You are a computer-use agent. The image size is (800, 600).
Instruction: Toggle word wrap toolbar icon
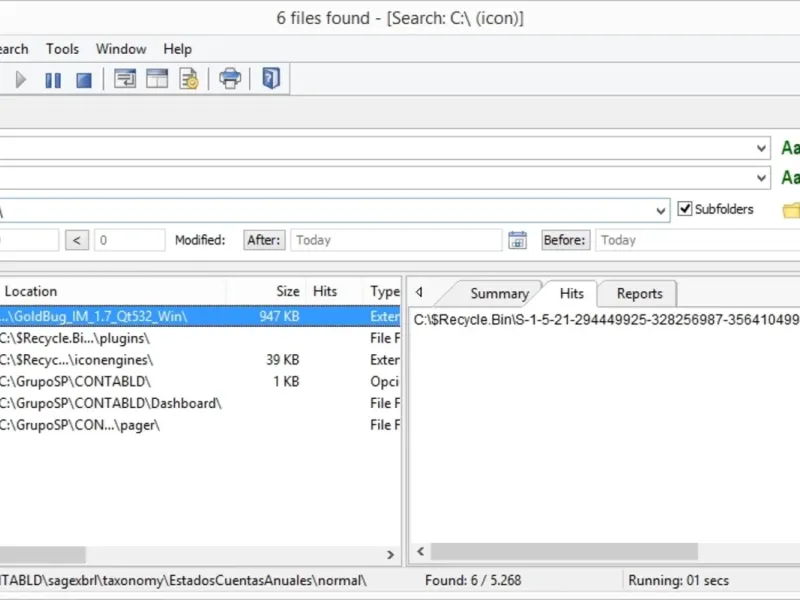[x=125, y=79]
